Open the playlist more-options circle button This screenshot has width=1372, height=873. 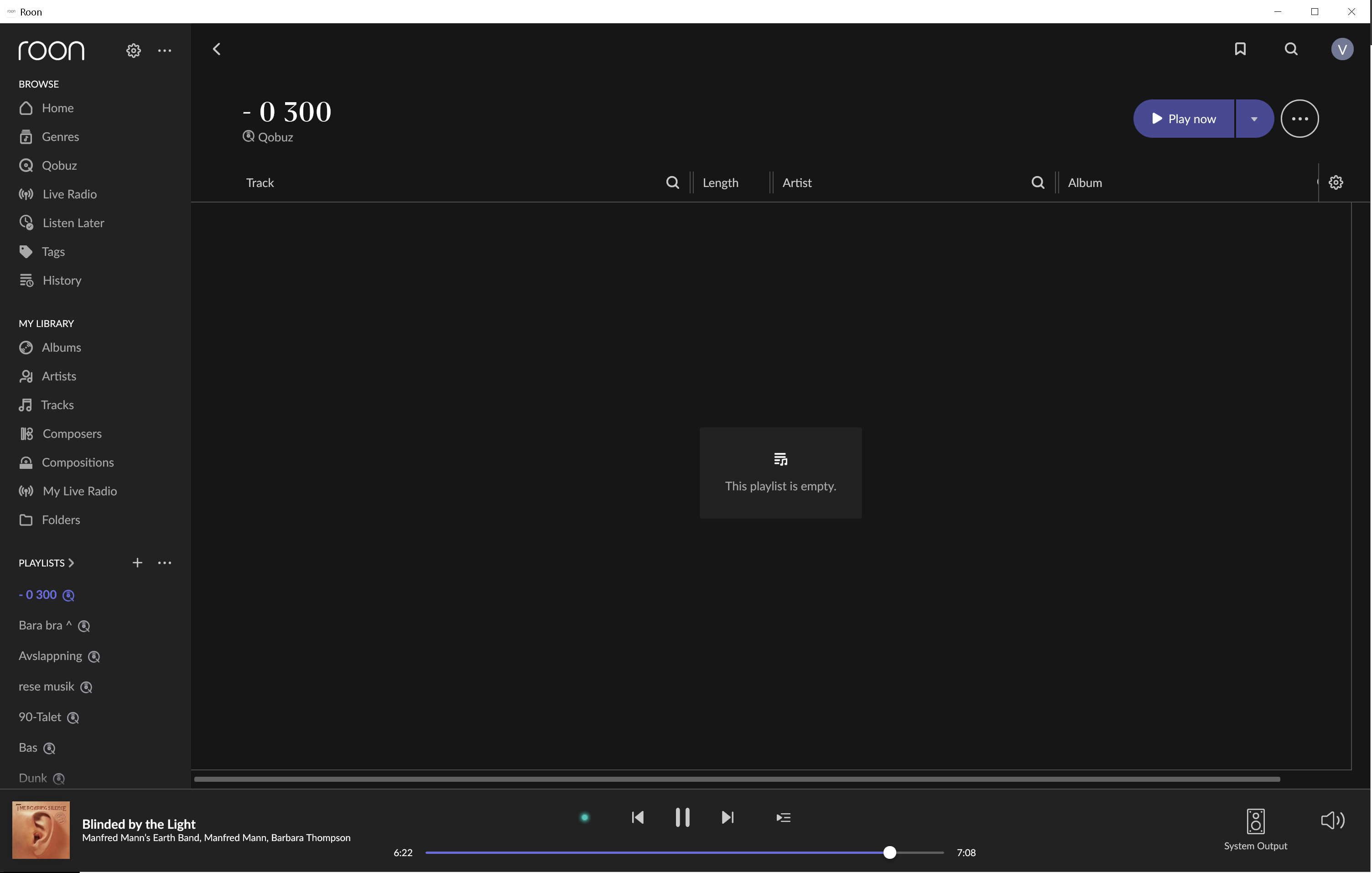pos(1299,119)
